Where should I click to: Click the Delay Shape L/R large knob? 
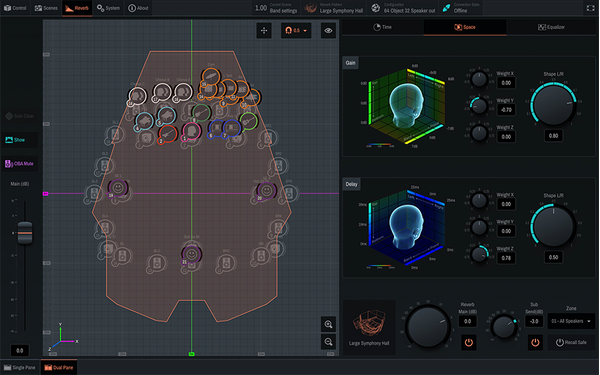pos(553,226)
